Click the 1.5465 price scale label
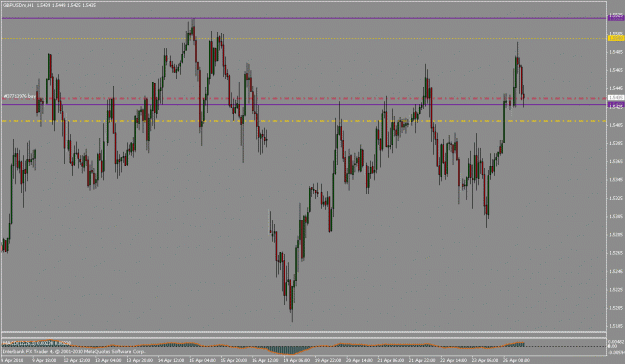Viewport: 625px width, 364px height. [616, 70]
